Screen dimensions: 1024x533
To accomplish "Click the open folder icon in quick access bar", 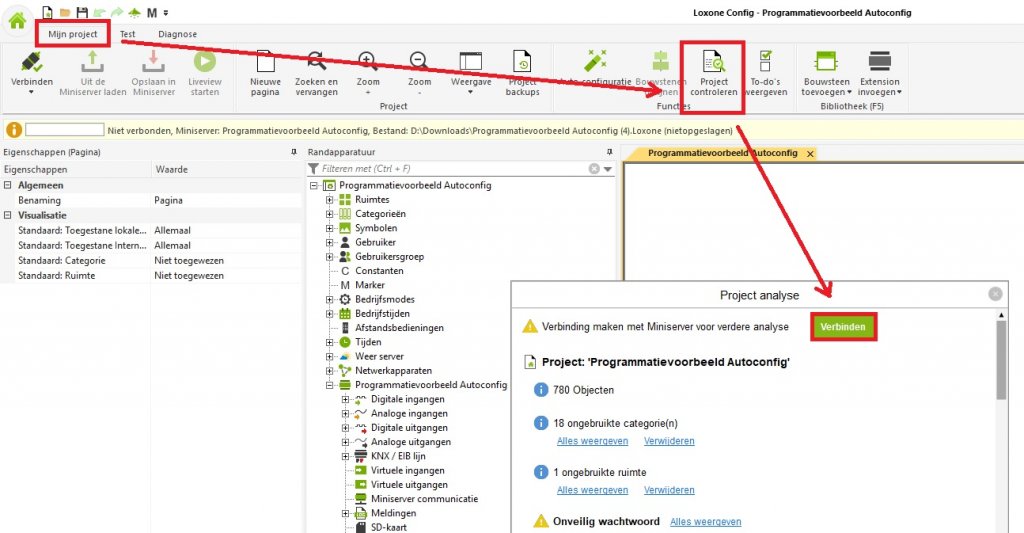I will [x=65, y=12].
